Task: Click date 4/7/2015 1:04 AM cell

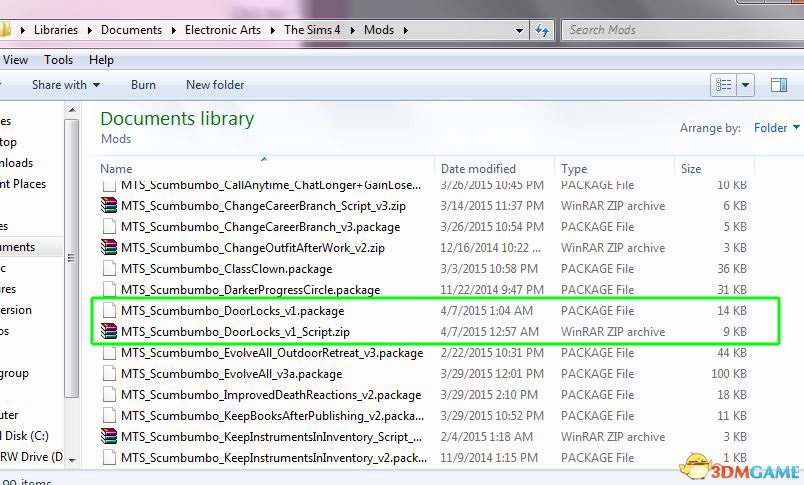Action: point(486,311)
